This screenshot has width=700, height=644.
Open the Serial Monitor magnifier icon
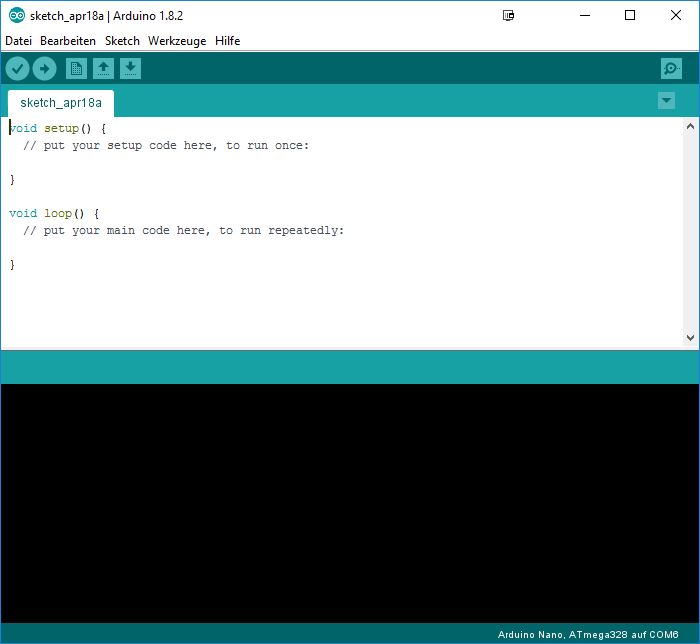(671, 69)
